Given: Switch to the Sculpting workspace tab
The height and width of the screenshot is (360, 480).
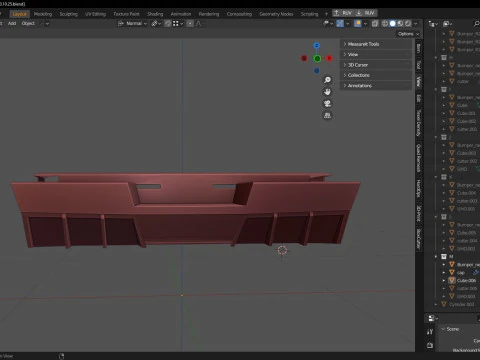Looking at the screenshot, I should click(x=68, y=14).
